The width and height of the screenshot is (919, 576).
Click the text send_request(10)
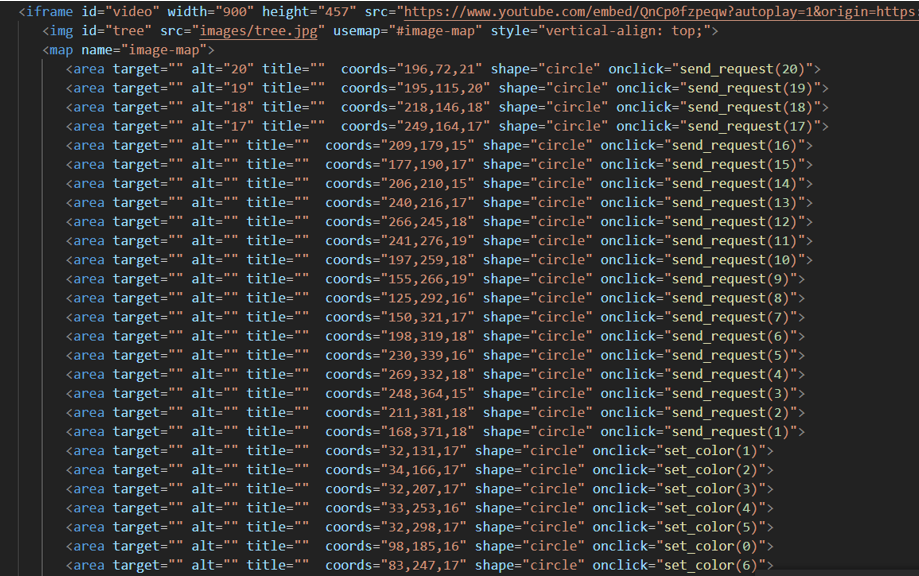735,260
